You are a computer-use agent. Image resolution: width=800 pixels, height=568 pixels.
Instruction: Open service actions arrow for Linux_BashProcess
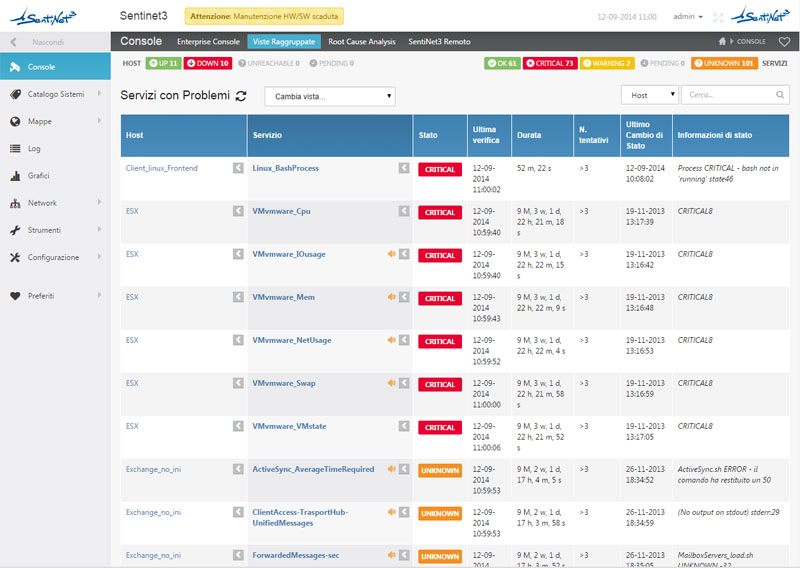tap(404, 168)
